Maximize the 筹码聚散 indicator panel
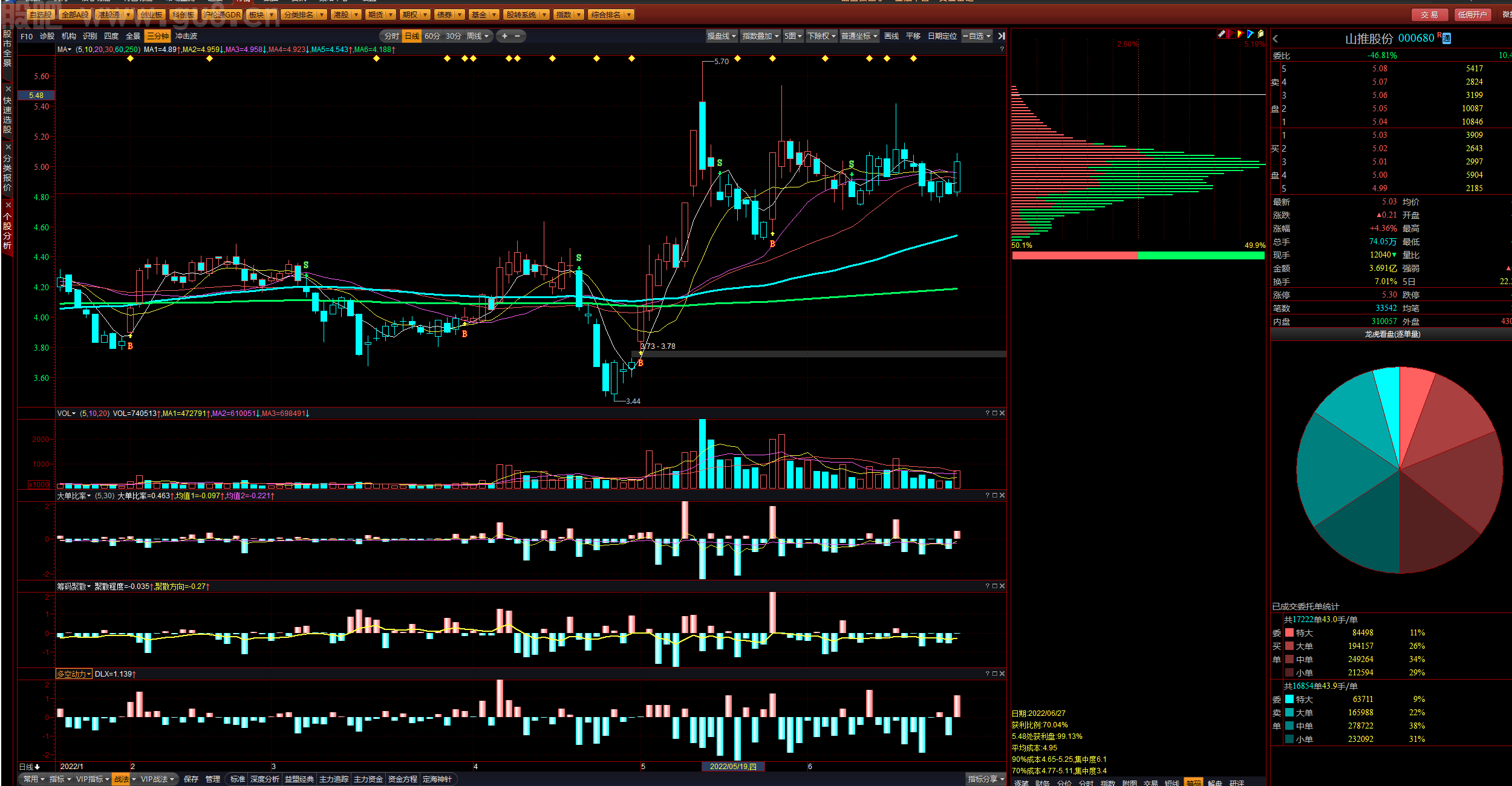The width and height of the screenshot is (1512, 786). 995,586
